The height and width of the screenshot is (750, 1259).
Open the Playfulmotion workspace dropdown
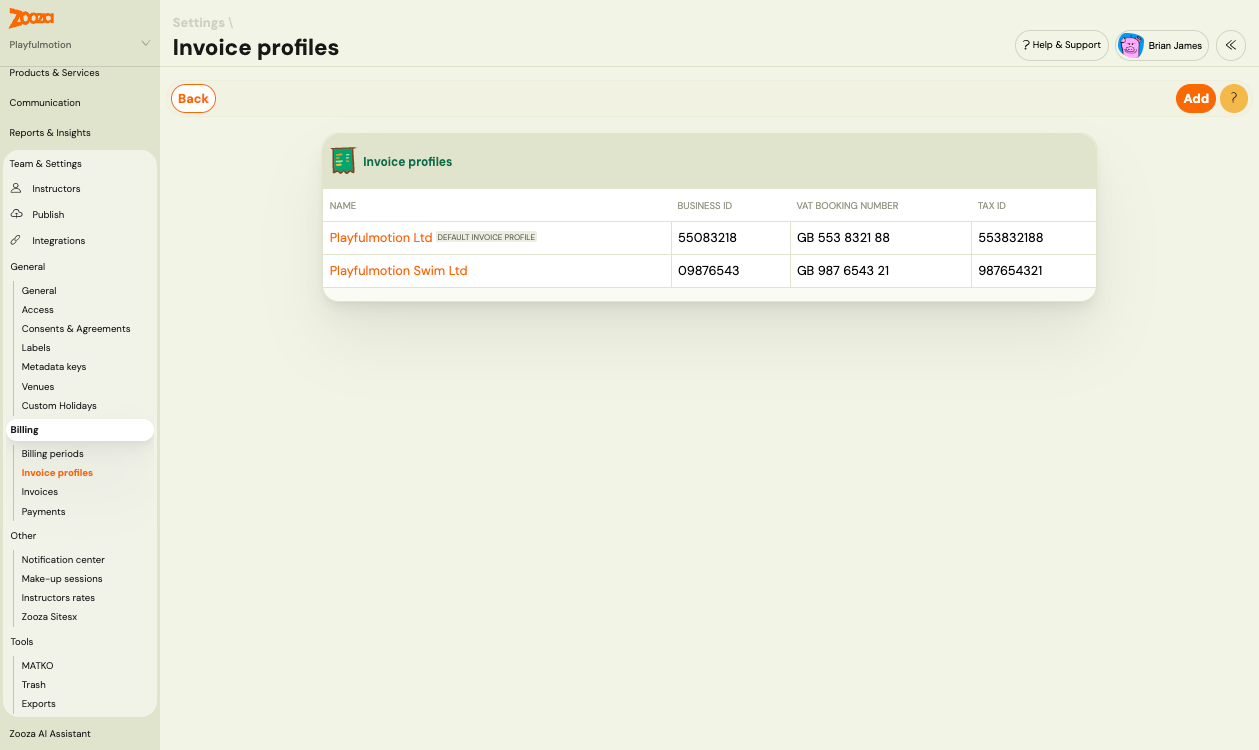[x=80, y=44]
